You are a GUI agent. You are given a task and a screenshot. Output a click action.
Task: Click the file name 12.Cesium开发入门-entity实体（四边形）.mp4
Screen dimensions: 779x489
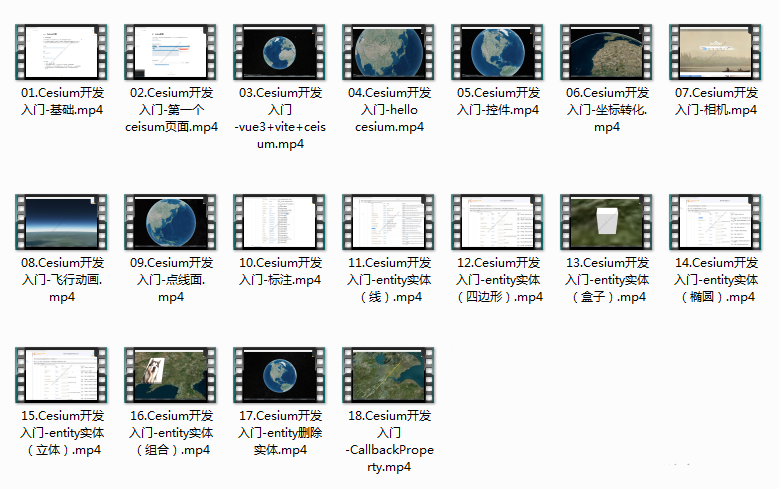498,280
